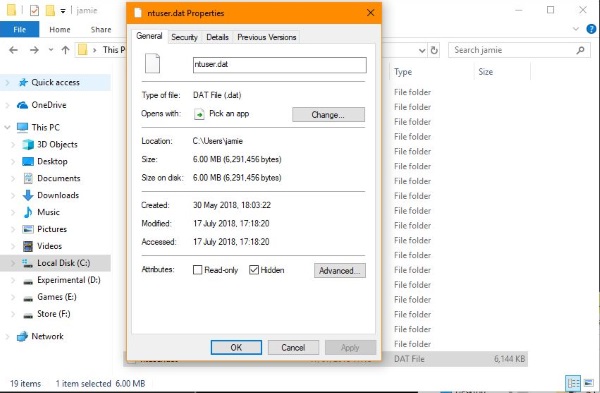
Task: Select This PC in the navigation pane
Action: pos(46,127)
